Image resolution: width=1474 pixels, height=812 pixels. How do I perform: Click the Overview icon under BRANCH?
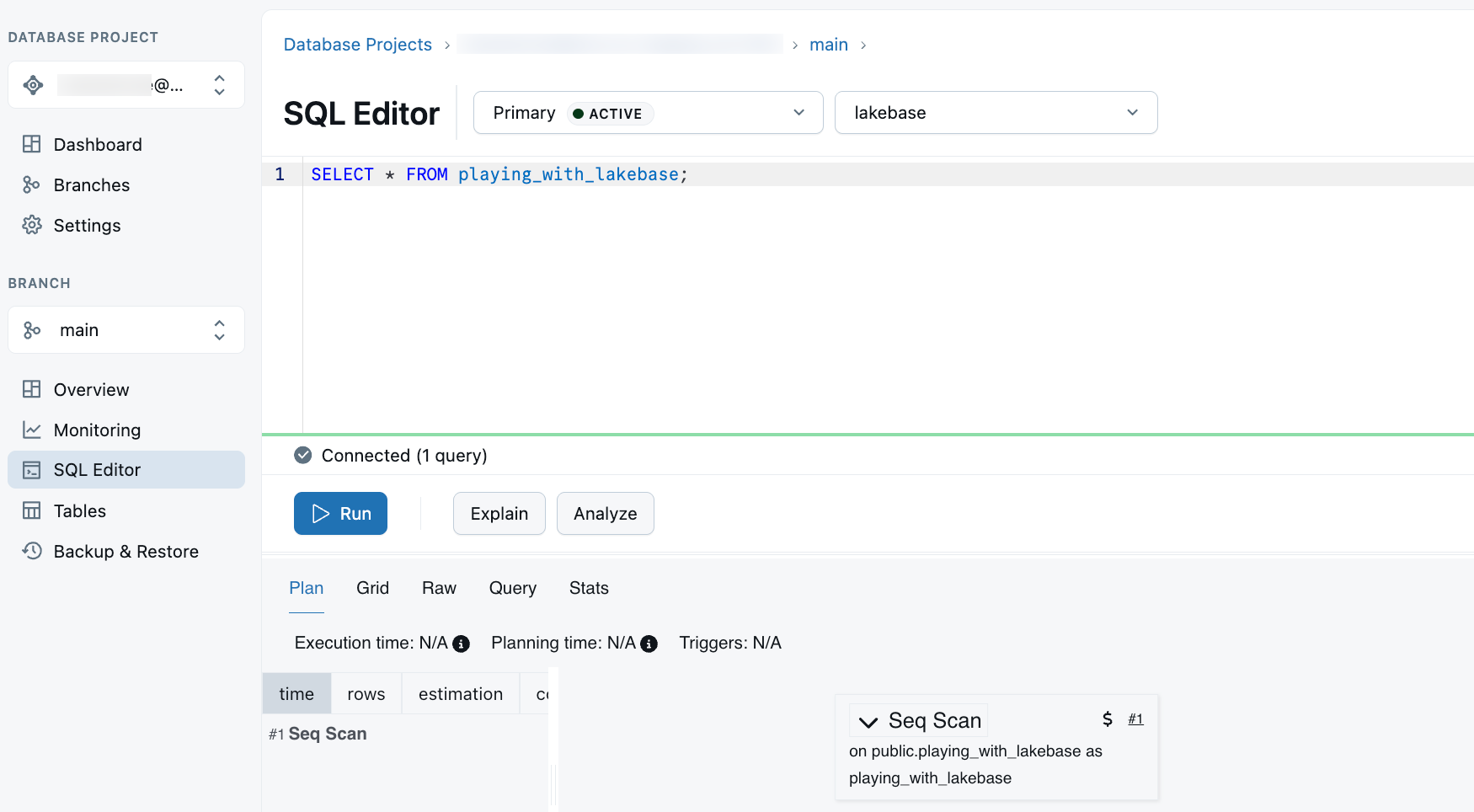tap(32, 389)
